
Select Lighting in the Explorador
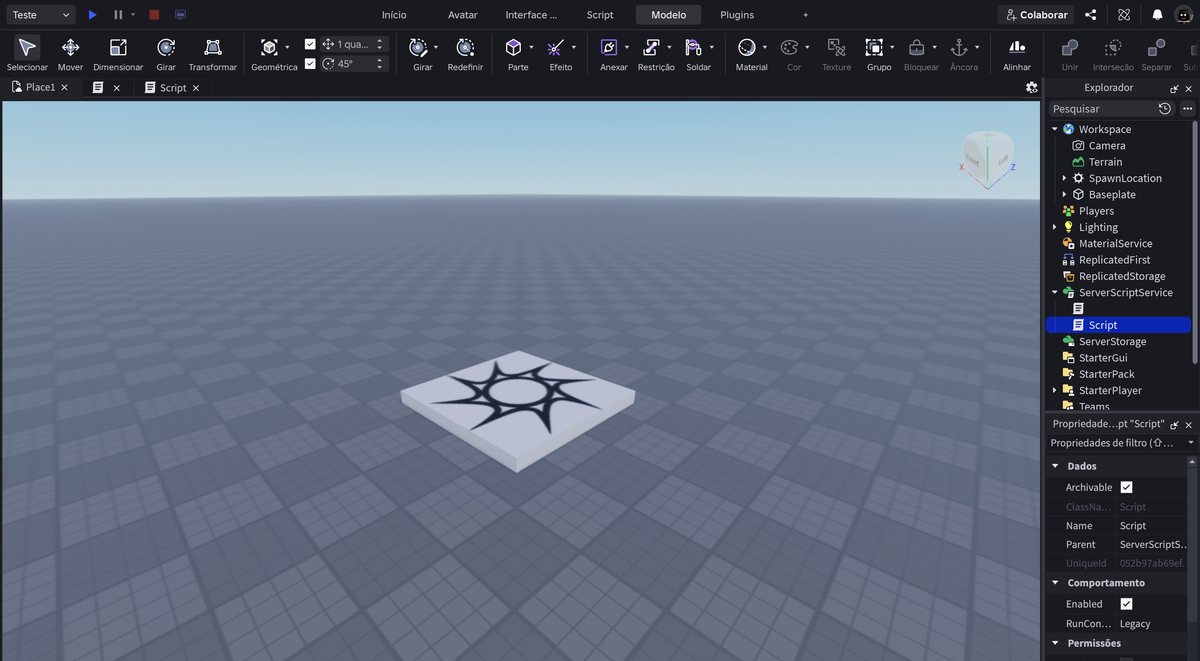[x=1098, y=227]
